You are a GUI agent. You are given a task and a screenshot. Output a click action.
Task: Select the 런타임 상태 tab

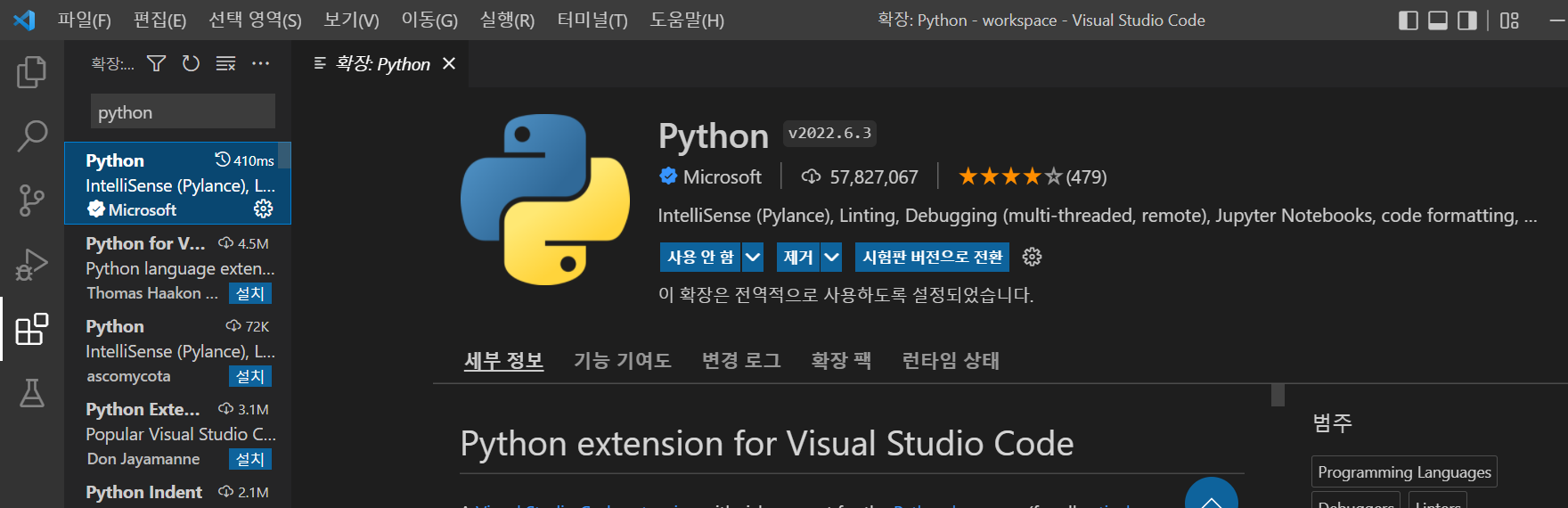pyautogui.click(x=951, y=361)
